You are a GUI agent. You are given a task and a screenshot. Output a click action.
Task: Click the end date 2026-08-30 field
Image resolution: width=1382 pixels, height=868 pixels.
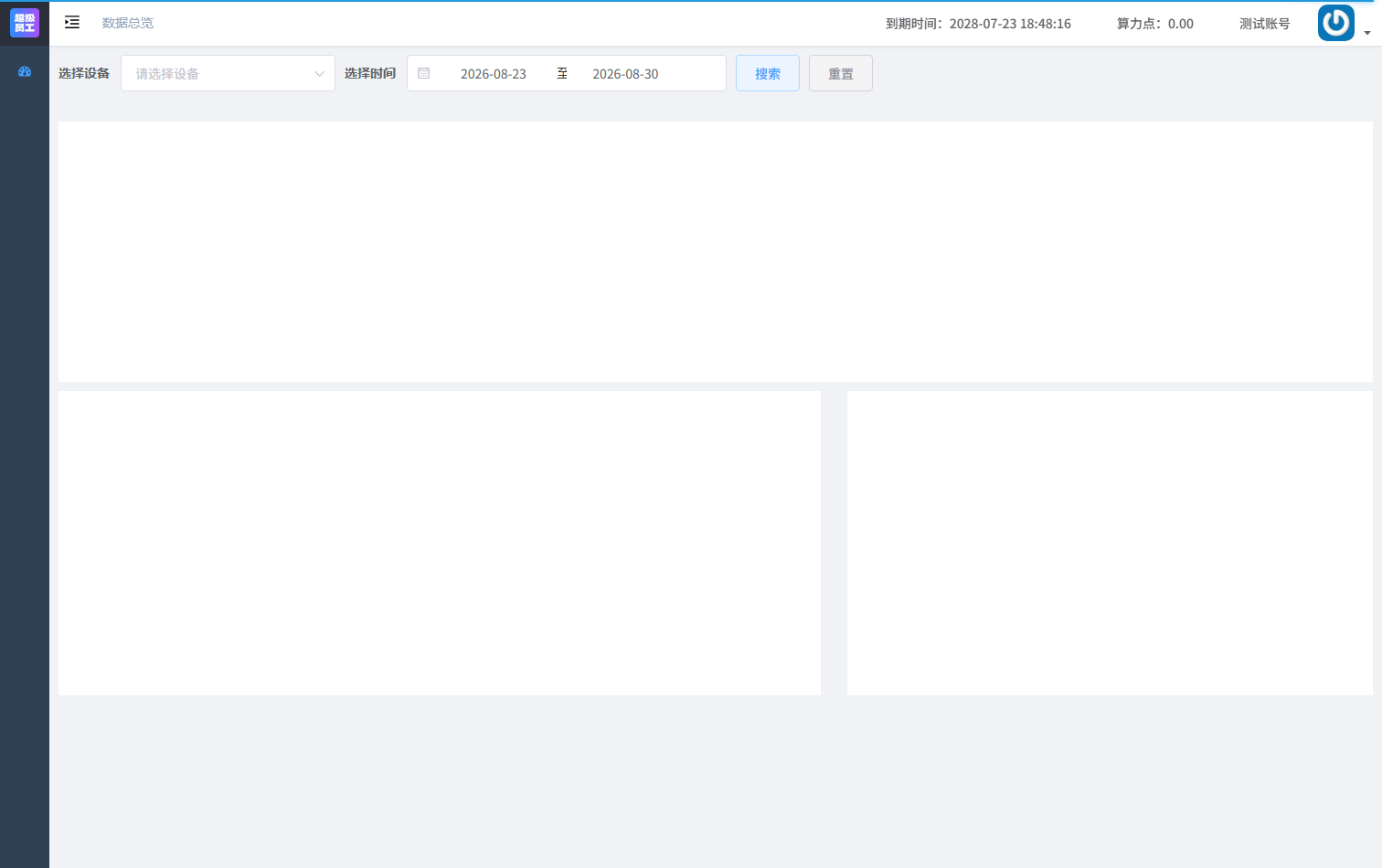[625, 74]
